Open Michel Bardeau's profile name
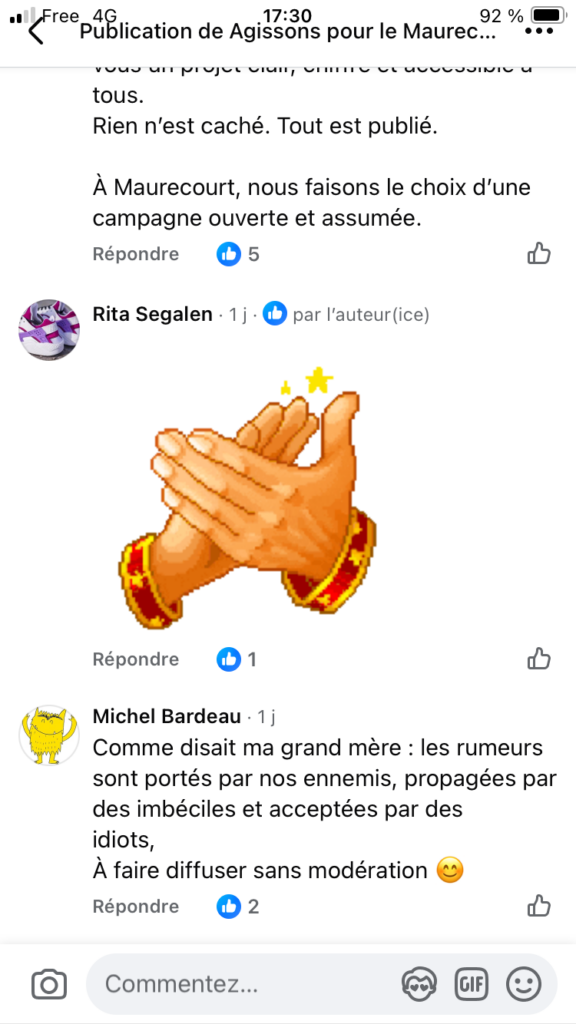The width and height of the screenshot is (576, 1024). click(x=167, y=716)
